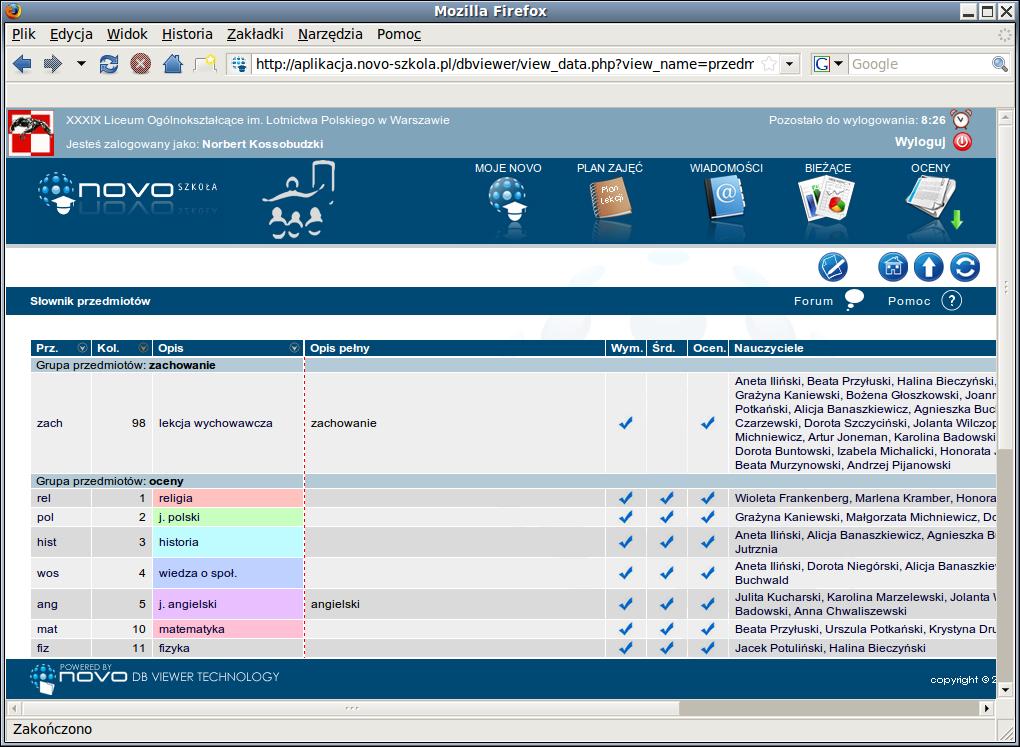The height and width of the screenshot is (747, 1020).
Task: Go back with the Firefox back arrow
Action: click(21, 64)
